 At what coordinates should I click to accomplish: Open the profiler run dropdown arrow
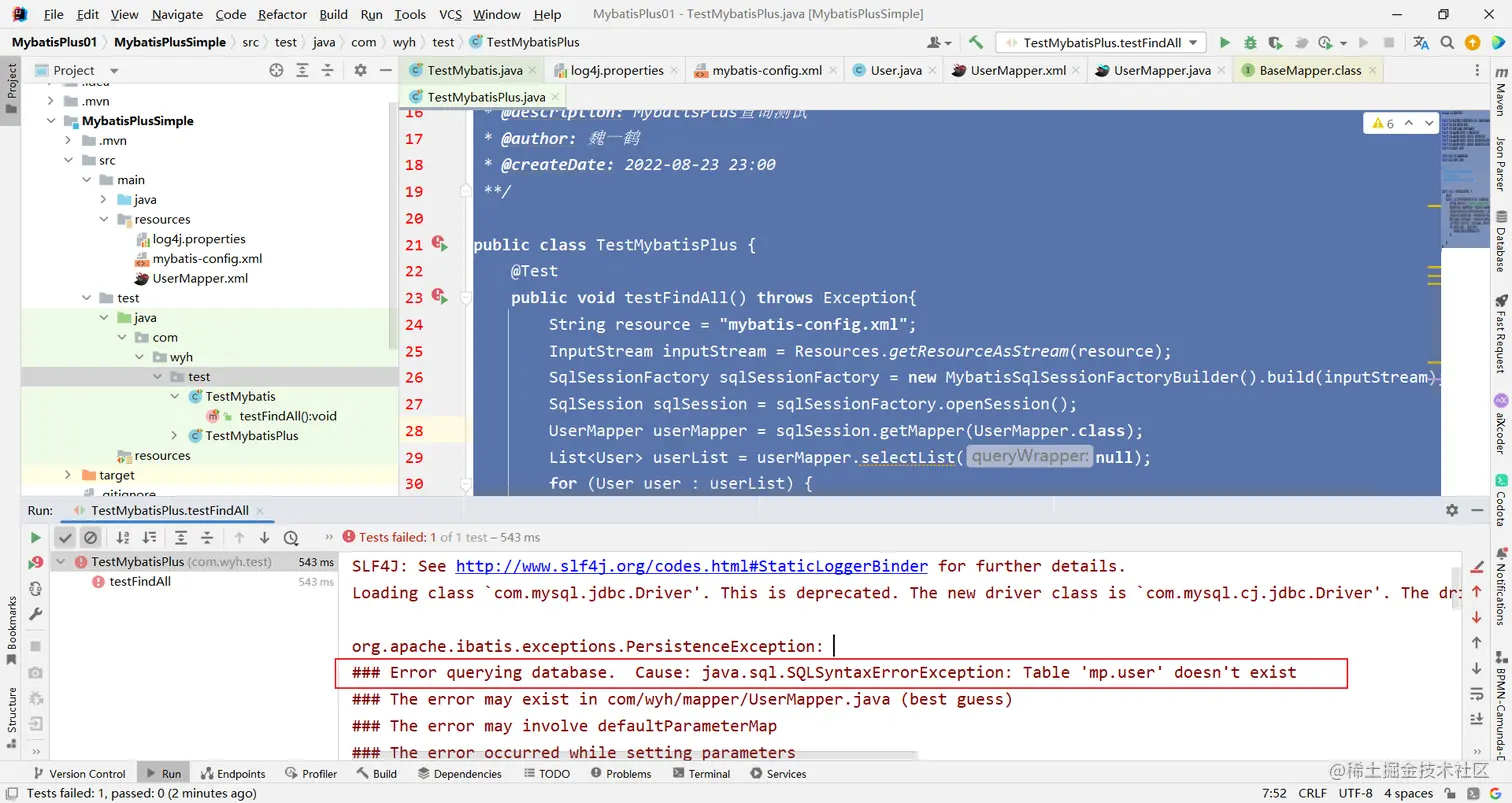coord(1343,43)
